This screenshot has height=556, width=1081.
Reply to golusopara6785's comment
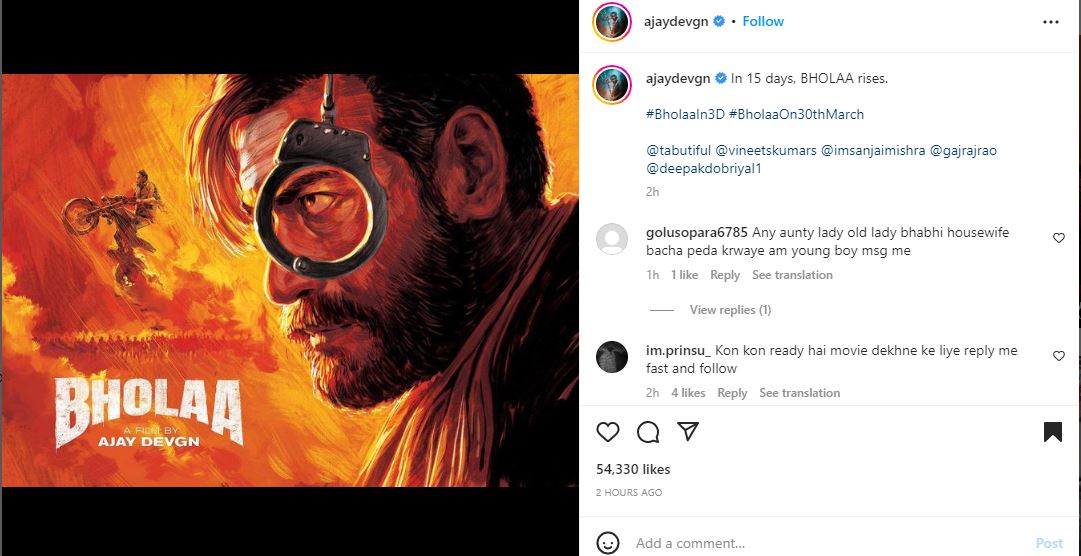coord(725,275)
